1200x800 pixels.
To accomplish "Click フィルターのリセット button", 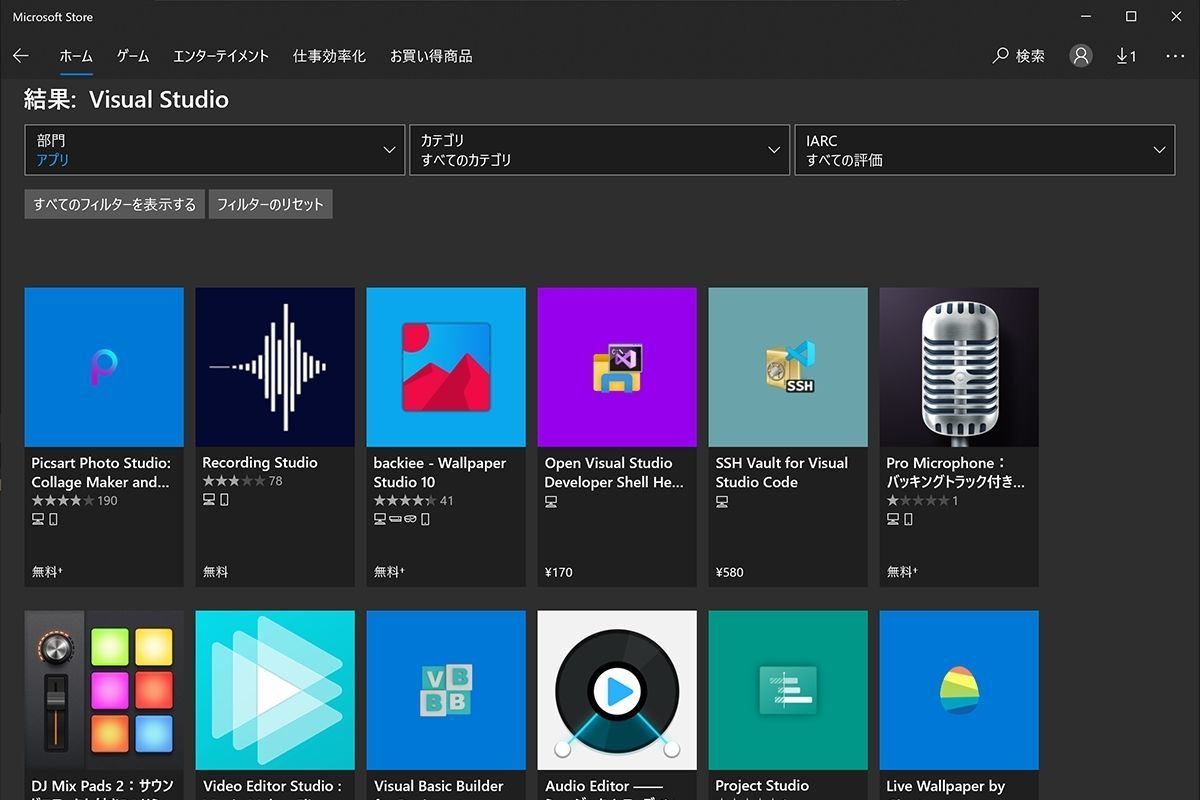I will (271, 204).
